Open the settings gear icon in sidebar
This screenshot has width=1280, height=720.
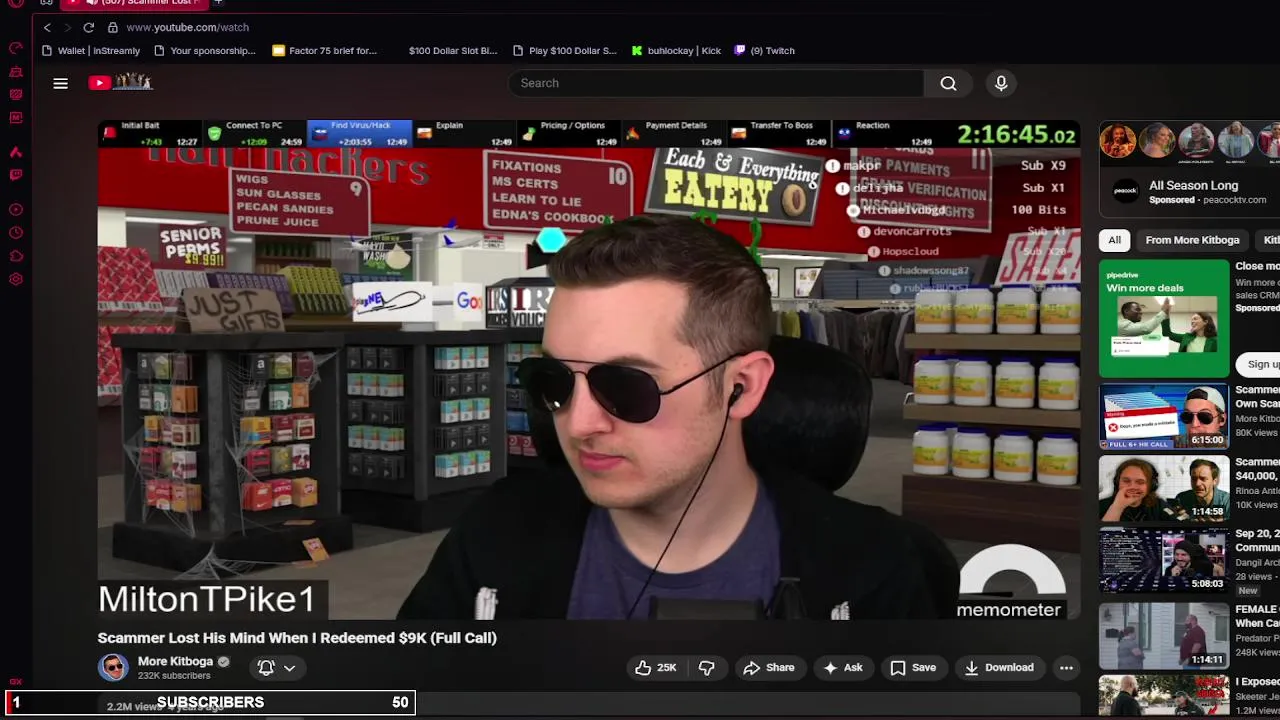pyautogui.click(x=16, y=279)
